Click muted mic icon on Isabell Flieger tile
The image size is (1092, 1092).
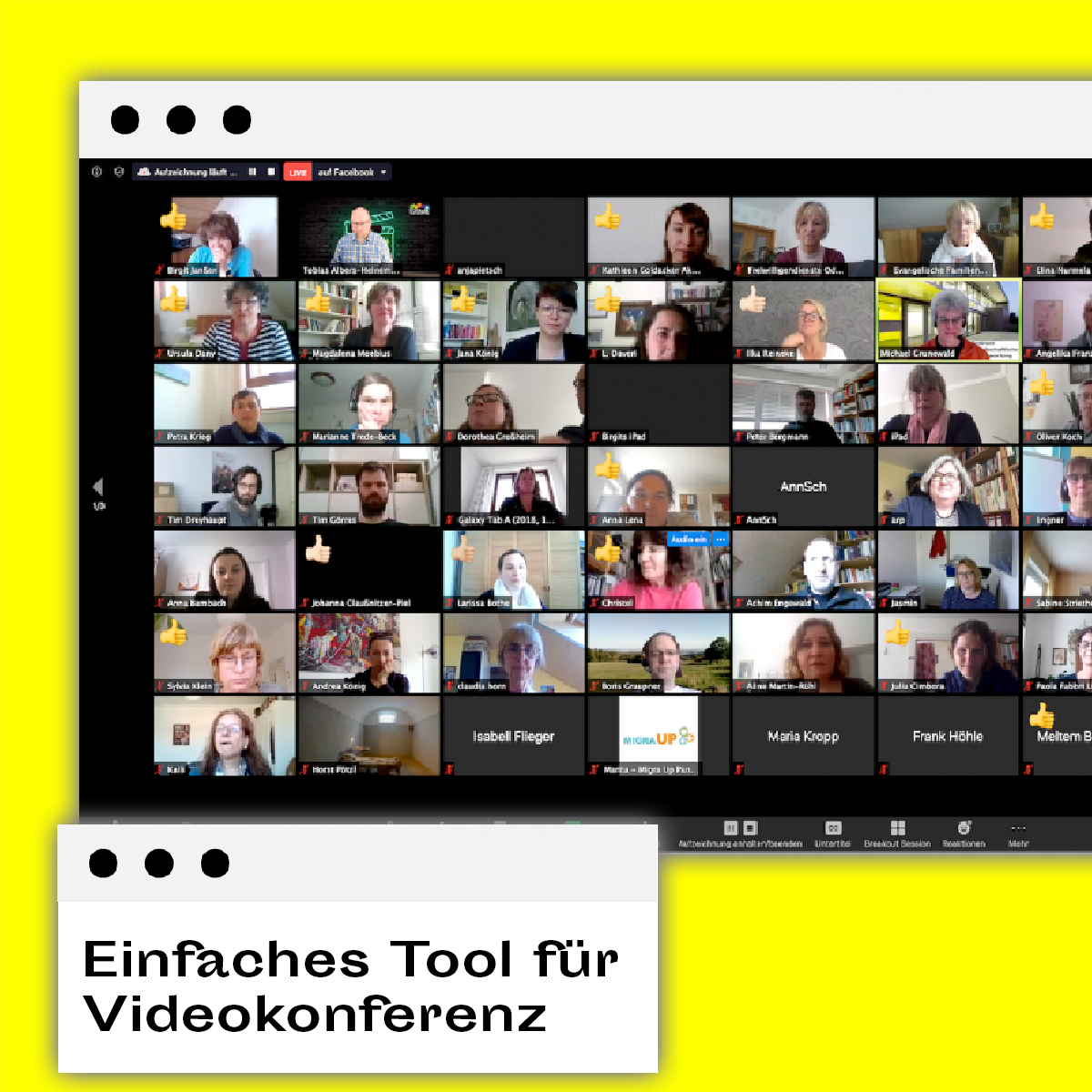450,770
